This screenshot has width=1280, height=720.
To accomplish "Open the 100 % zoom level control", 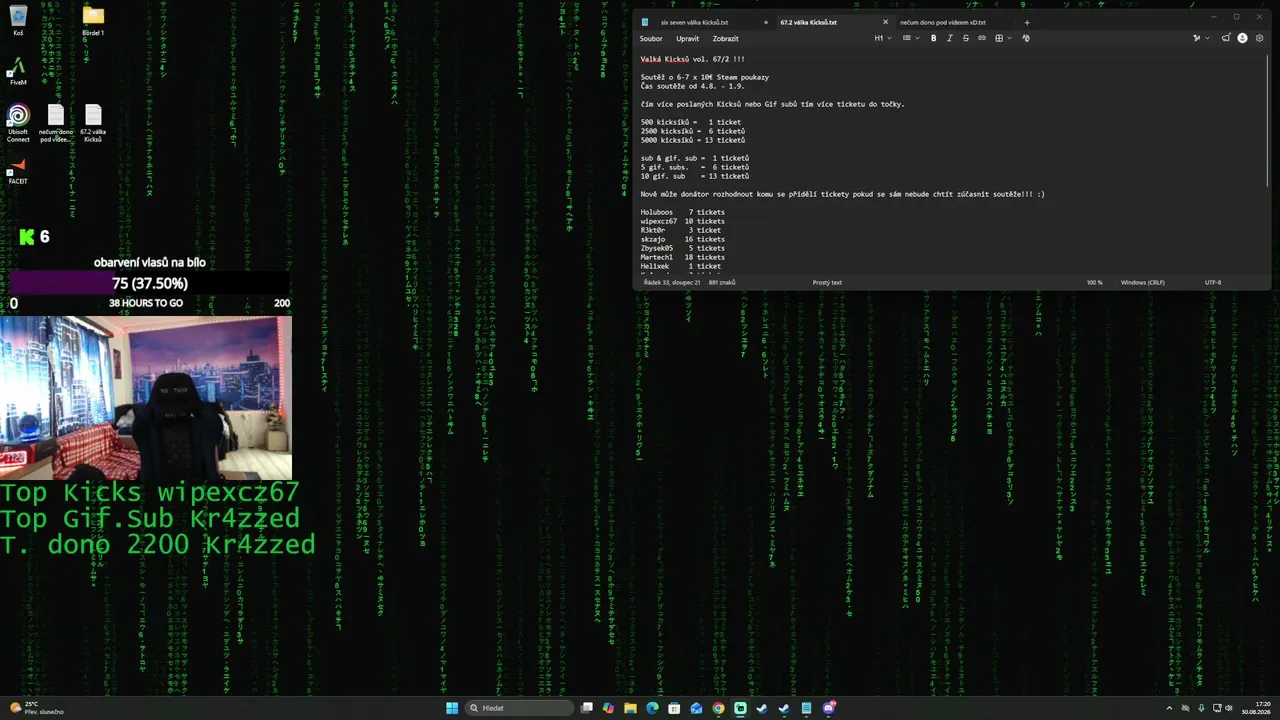I will [1095, 283].
